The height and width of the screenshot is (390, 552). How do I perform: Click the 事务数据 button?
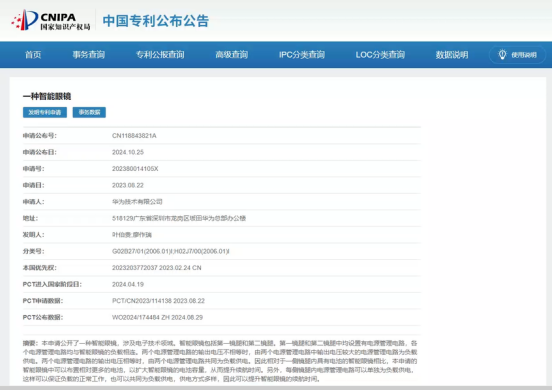pos(89,112)
